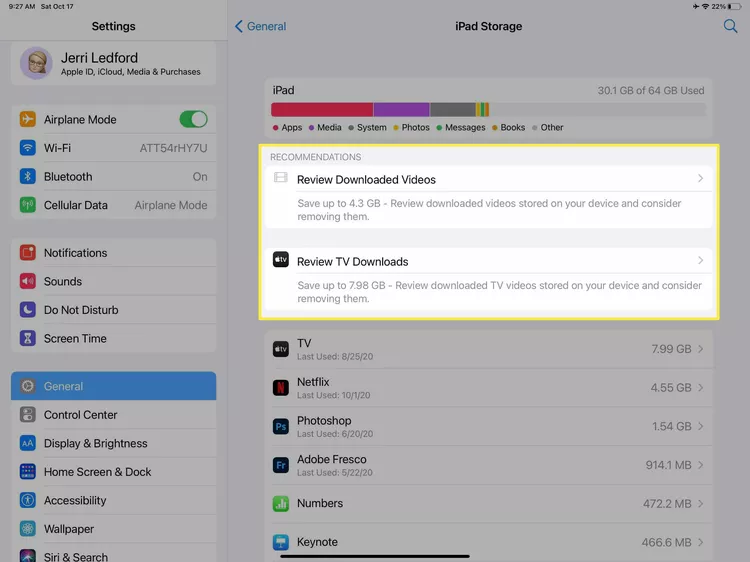Select Notifications in the sidebar

tap(113, 253)
